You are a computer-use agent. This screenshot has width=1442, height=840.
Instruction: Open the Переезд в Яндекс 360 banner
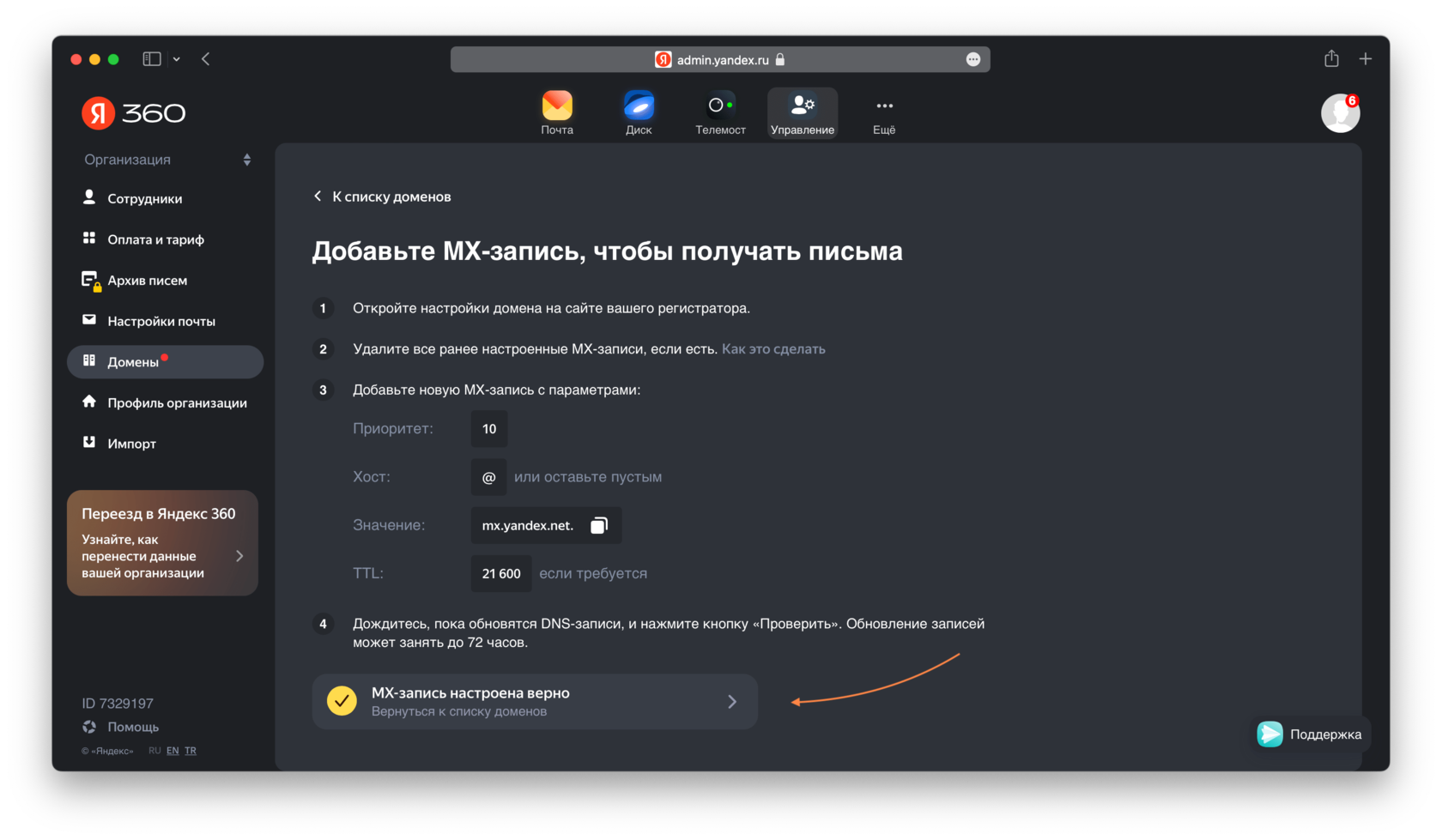coord(162,543)
